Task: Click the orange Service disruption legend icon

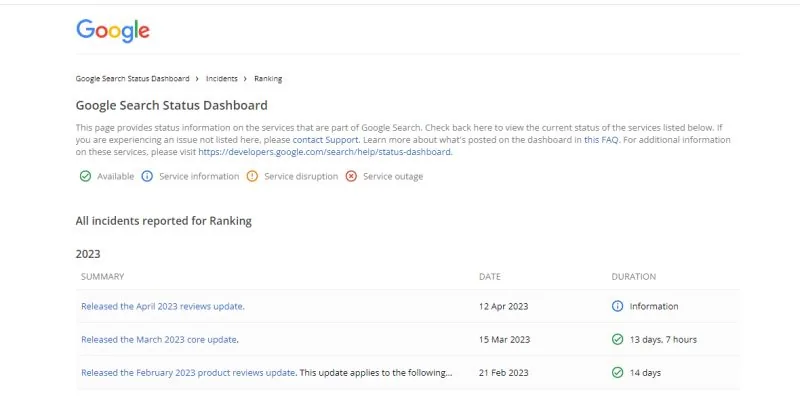Action: click(x=252, y=176)
